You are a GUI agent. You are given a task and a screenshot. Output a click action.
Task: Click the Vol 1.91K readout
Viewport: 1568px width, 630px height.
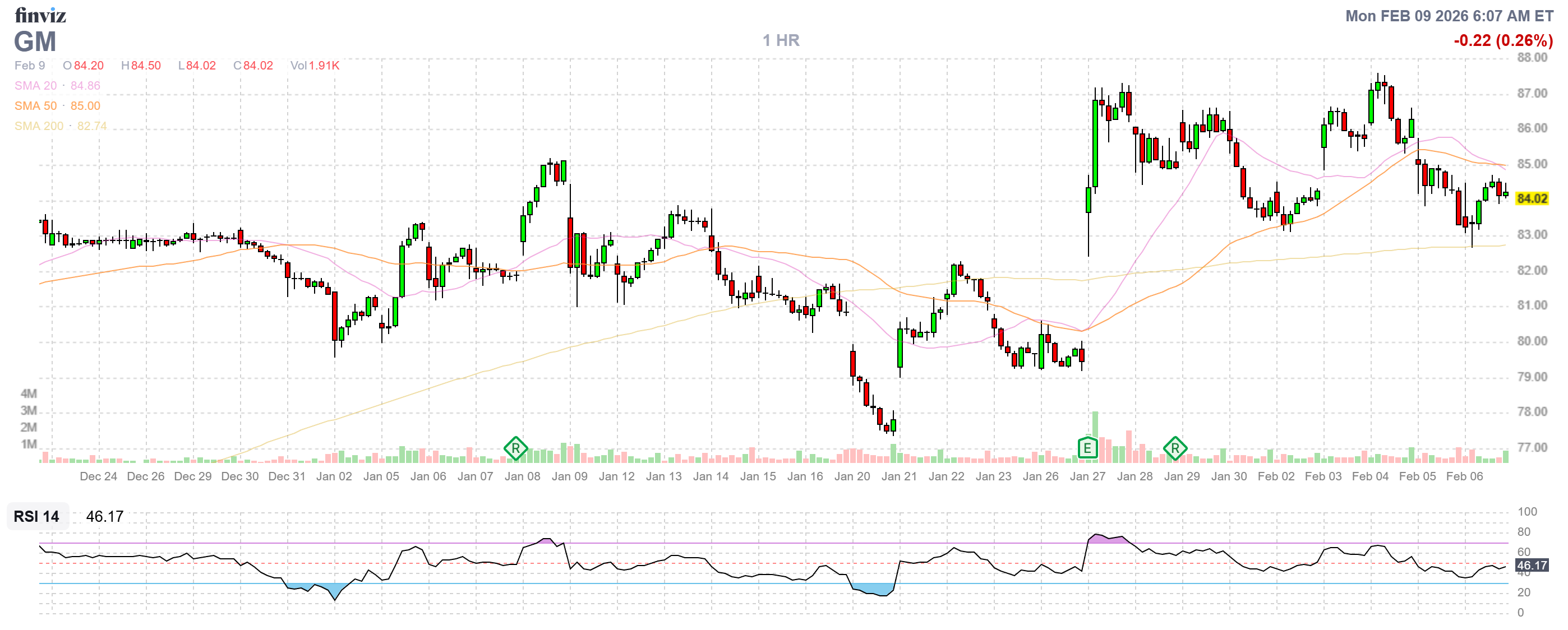click(315, 66)
